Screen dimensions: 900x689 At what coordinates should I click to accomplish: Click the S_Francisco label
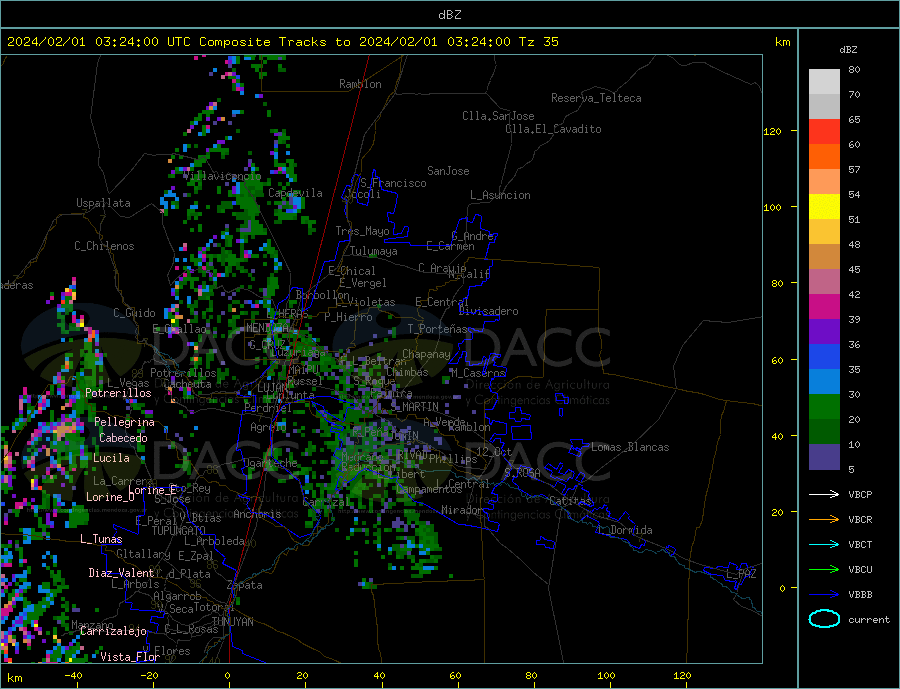pyautogui.click(x=393, y=183)
